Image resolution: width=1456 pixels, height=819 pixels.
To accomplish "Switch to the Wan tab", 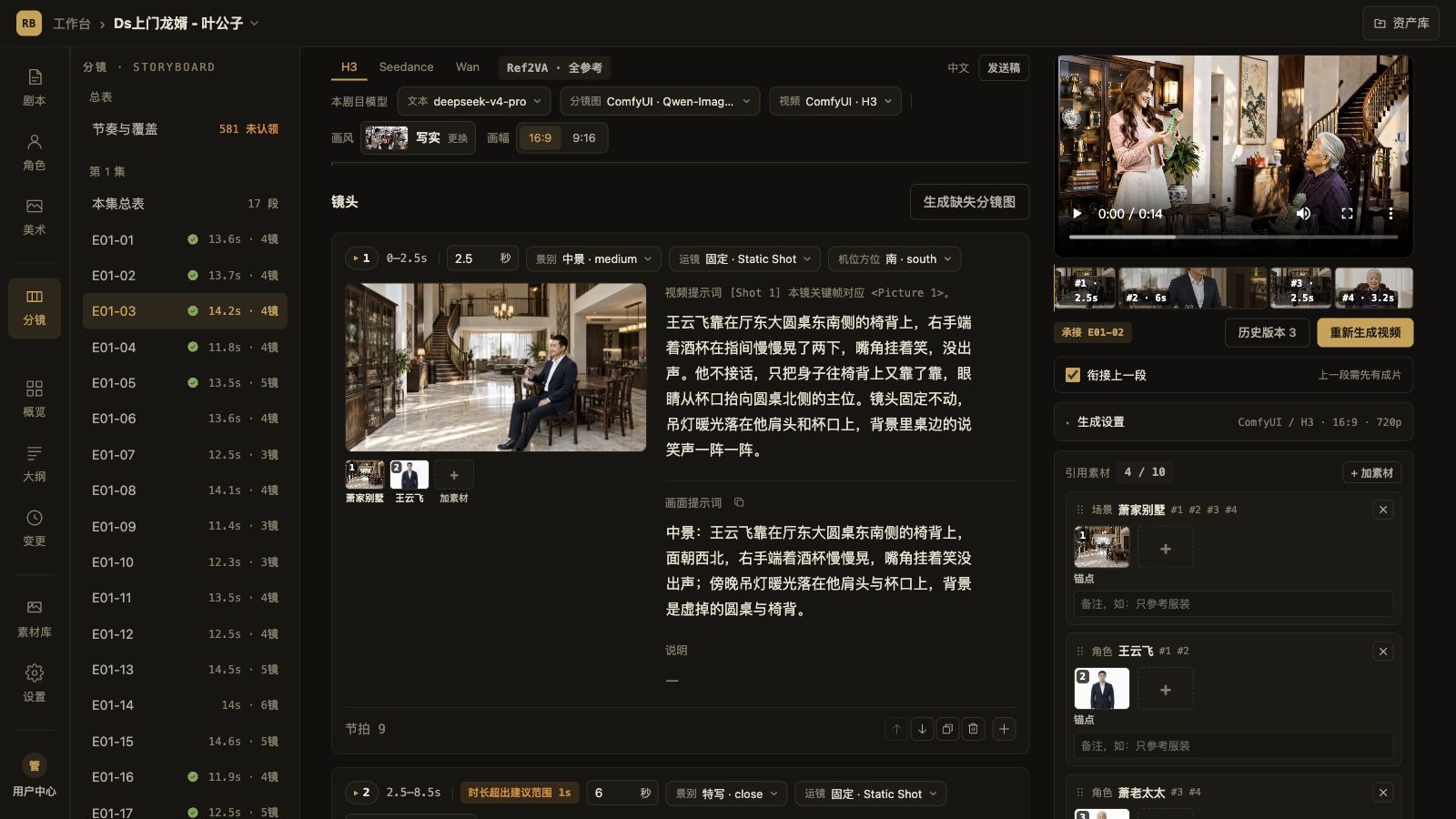I will click(x=468, y=67).
